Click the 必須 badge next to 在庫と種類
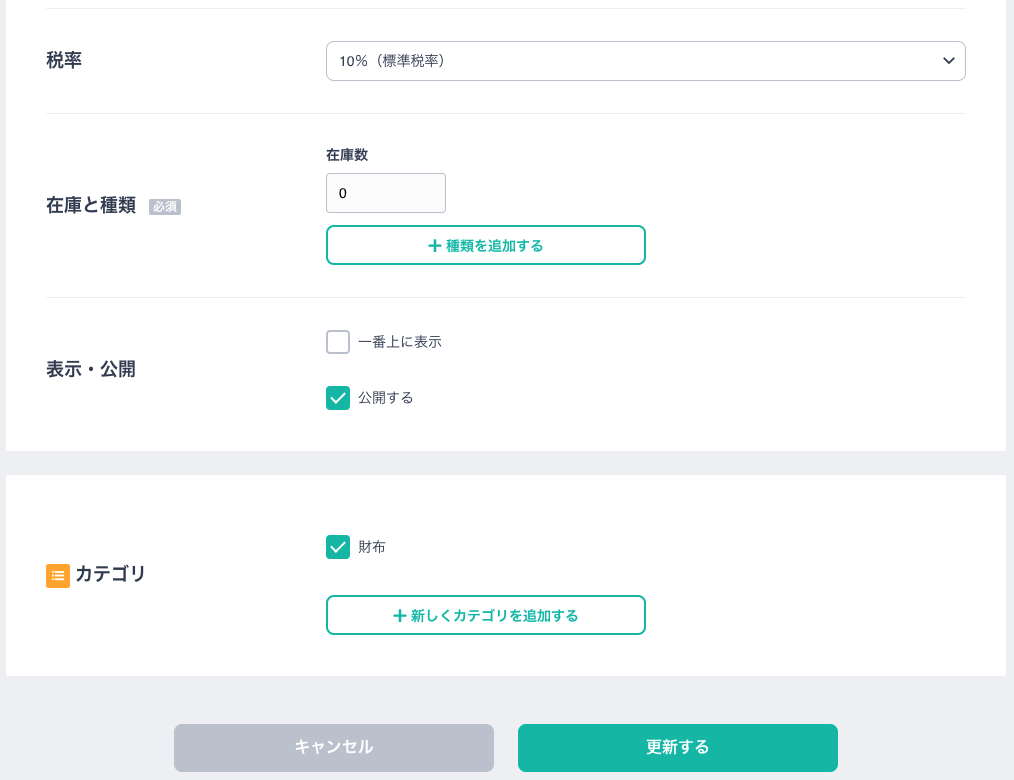The image size is (1014, 780). tap(165, 207)
